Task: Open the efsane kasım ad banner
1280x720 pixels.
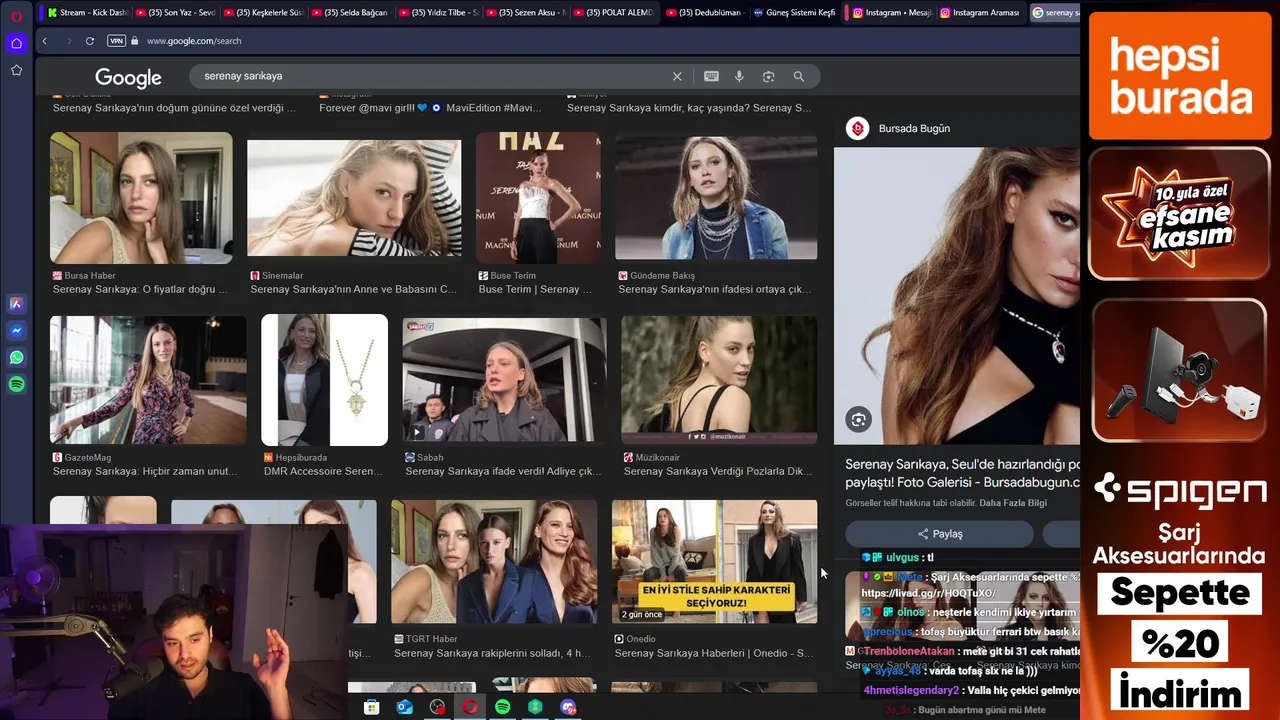Action: pyautogui.click(x=1180, y=214)
